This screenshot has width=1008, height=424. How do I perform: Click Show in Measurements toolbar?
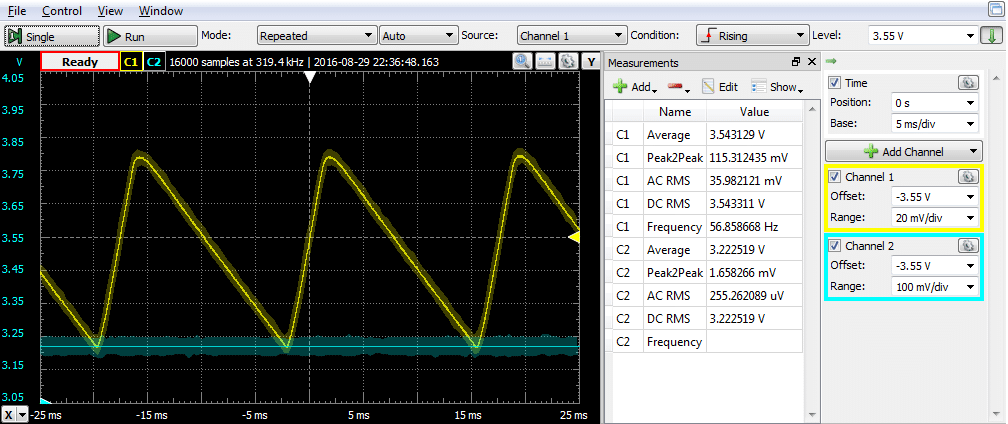[x=777, y=87]
